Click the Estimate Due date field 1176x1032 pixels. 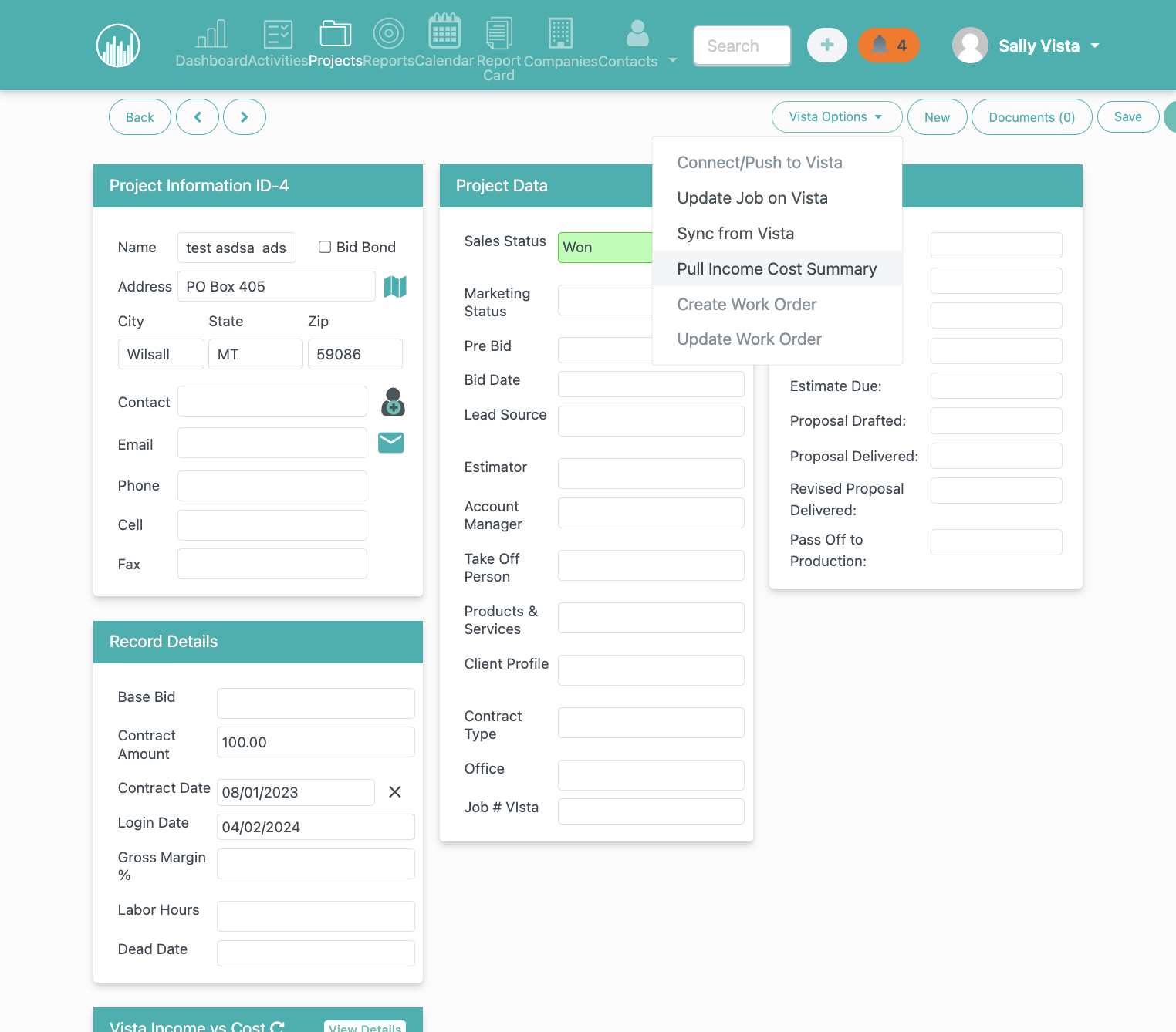(x=996, y=386)
